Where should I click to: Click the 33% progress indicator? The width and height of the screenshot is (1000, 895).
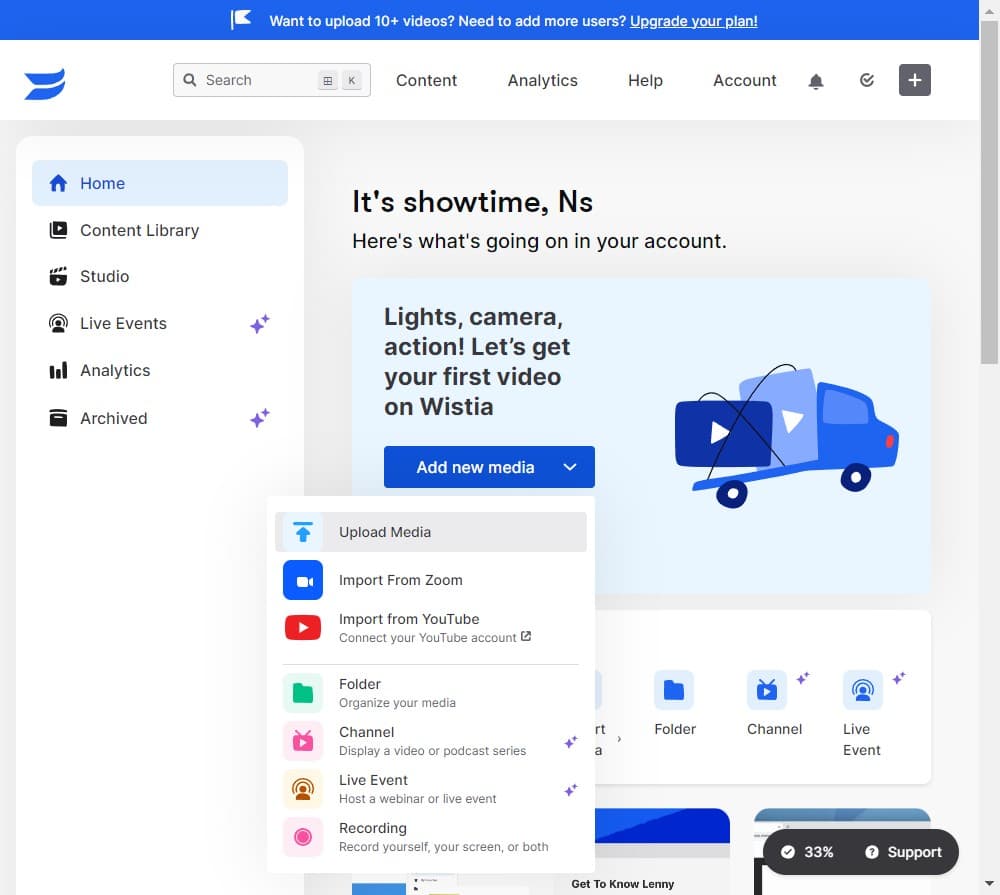pos(808,852)
